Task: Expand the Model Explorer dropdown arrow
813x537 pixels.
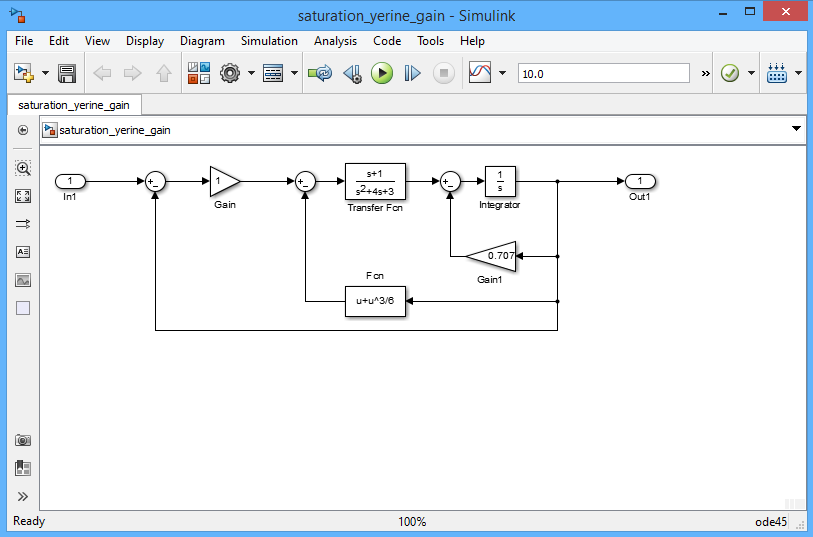Action: pos(295,73)
